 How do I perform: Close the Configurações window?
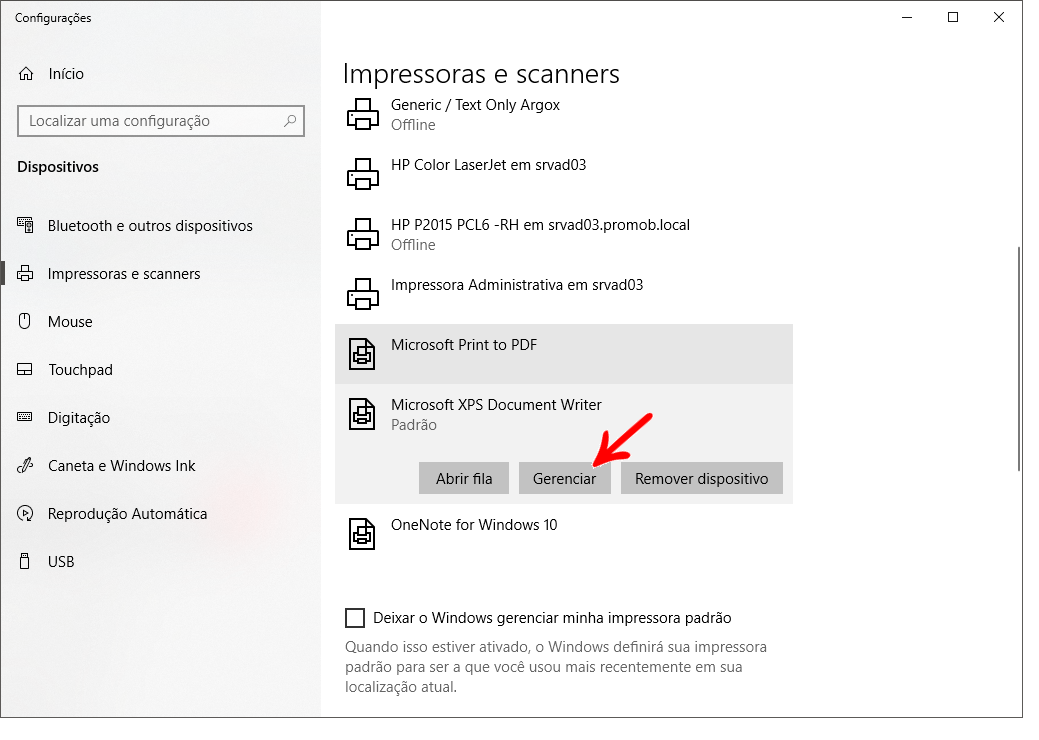999,17
